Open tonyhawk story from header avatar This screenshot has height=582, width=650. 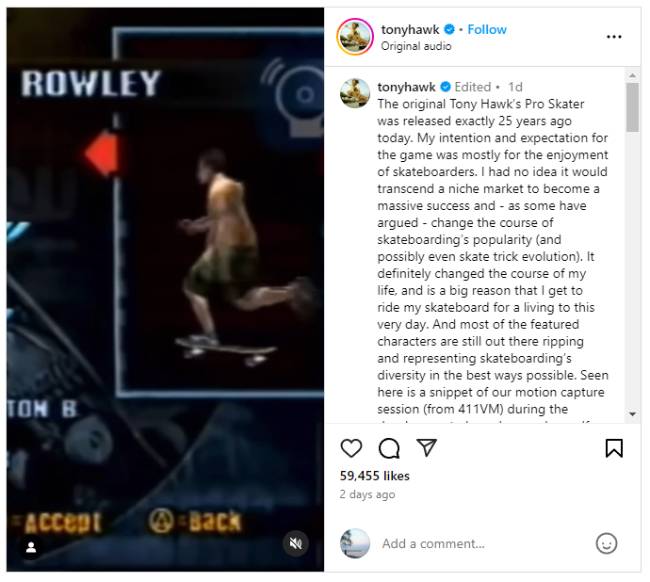[355, 37]
